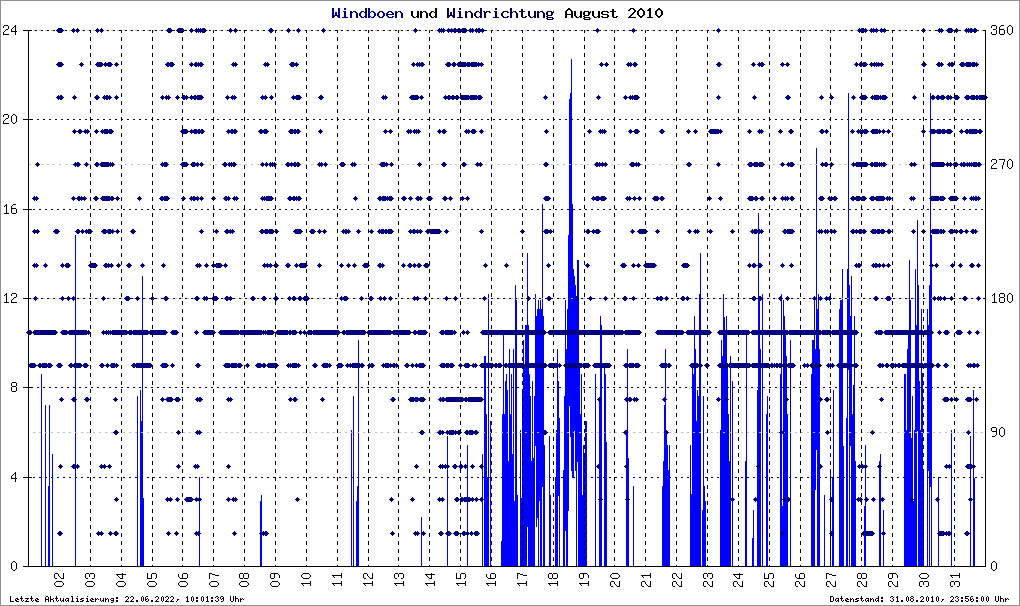
Task: Click the day label 29 on the x-axis
Action: pos(894,579)
